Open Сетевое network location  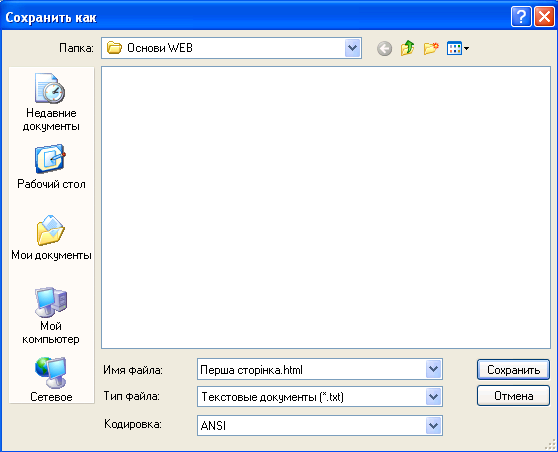pos(51,379)
